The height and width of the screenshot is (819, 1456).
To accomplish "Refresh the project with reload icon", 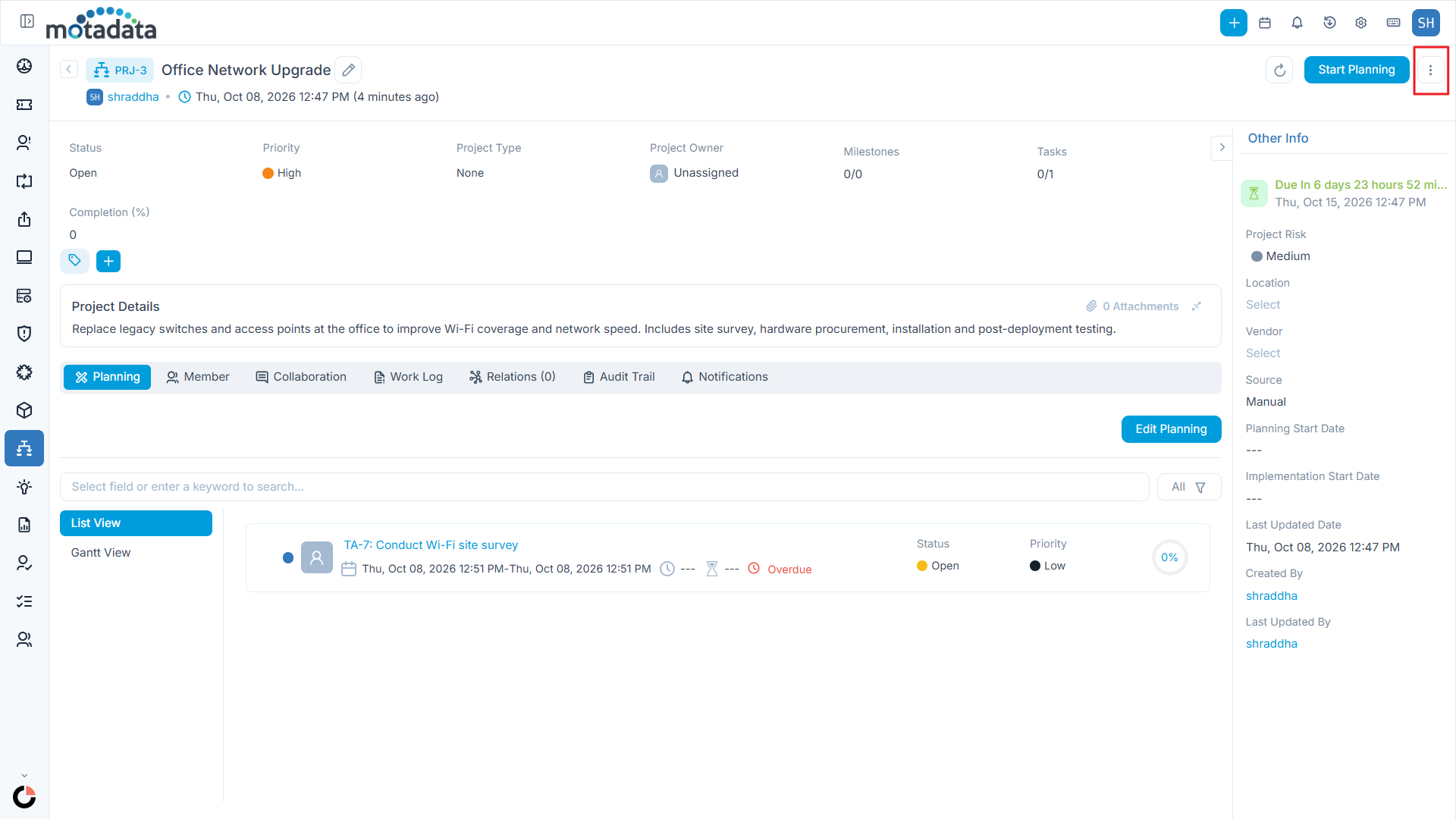I will click(1280, 70).
